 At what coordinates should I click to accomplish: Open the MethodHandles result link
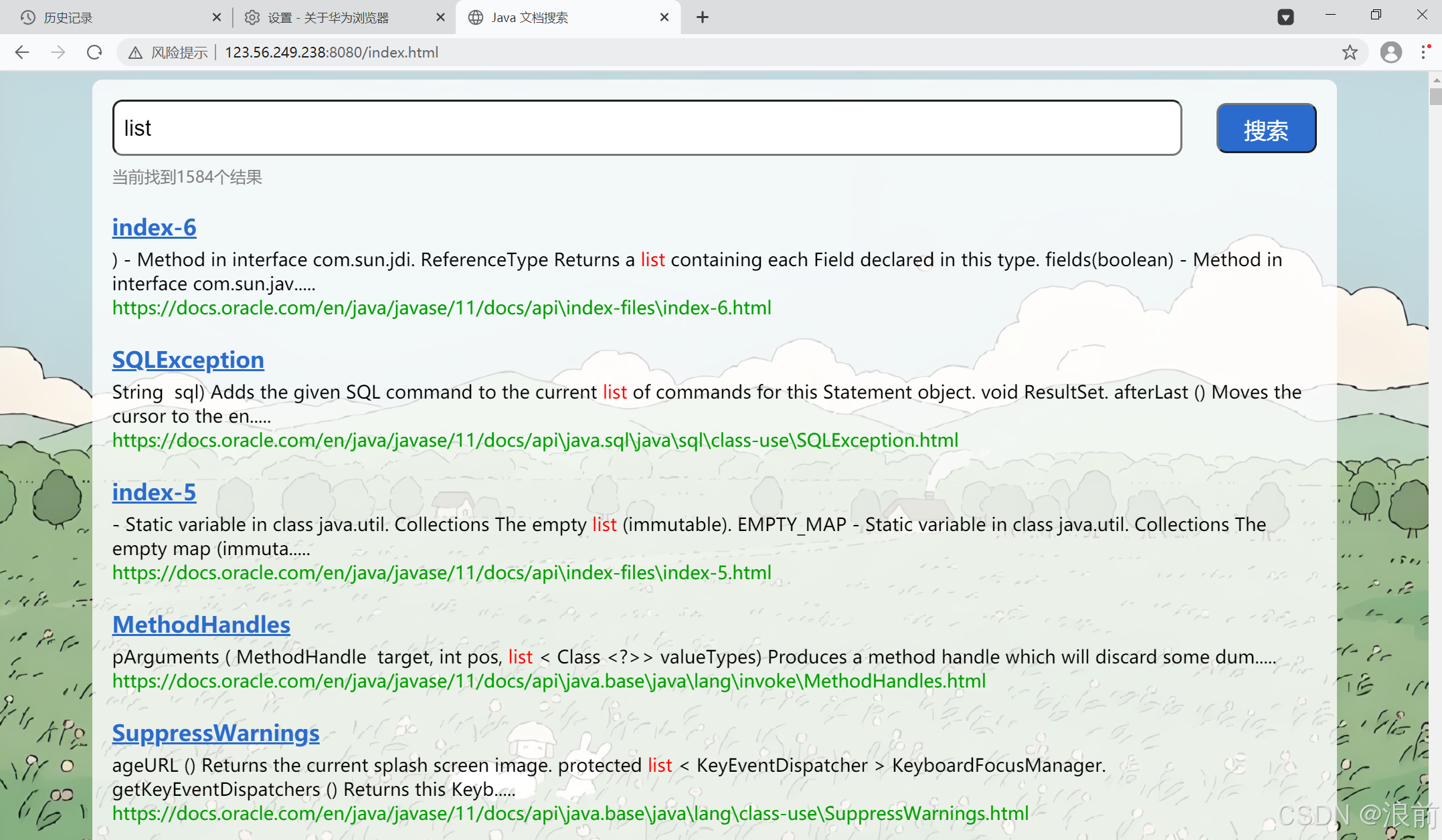pyautogui.click(x=201, y=625)
